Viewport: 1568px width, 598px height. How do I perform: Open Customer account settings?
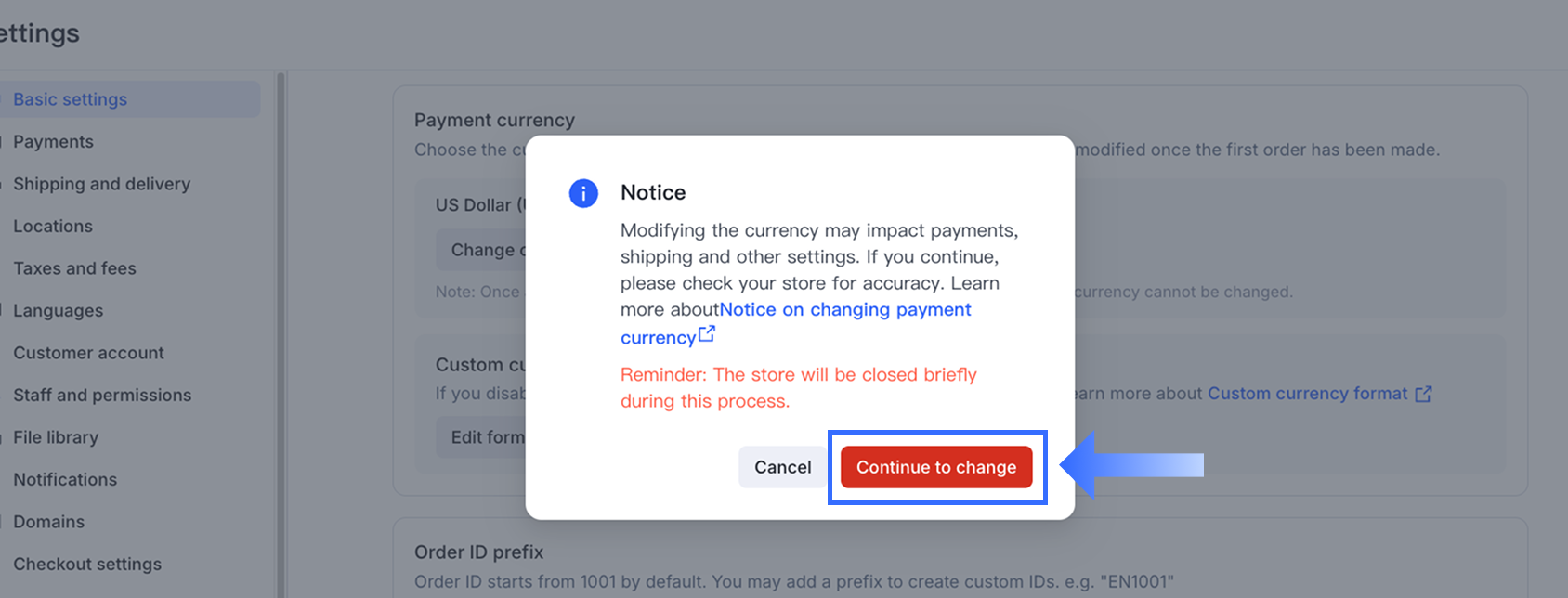point(88,353)
